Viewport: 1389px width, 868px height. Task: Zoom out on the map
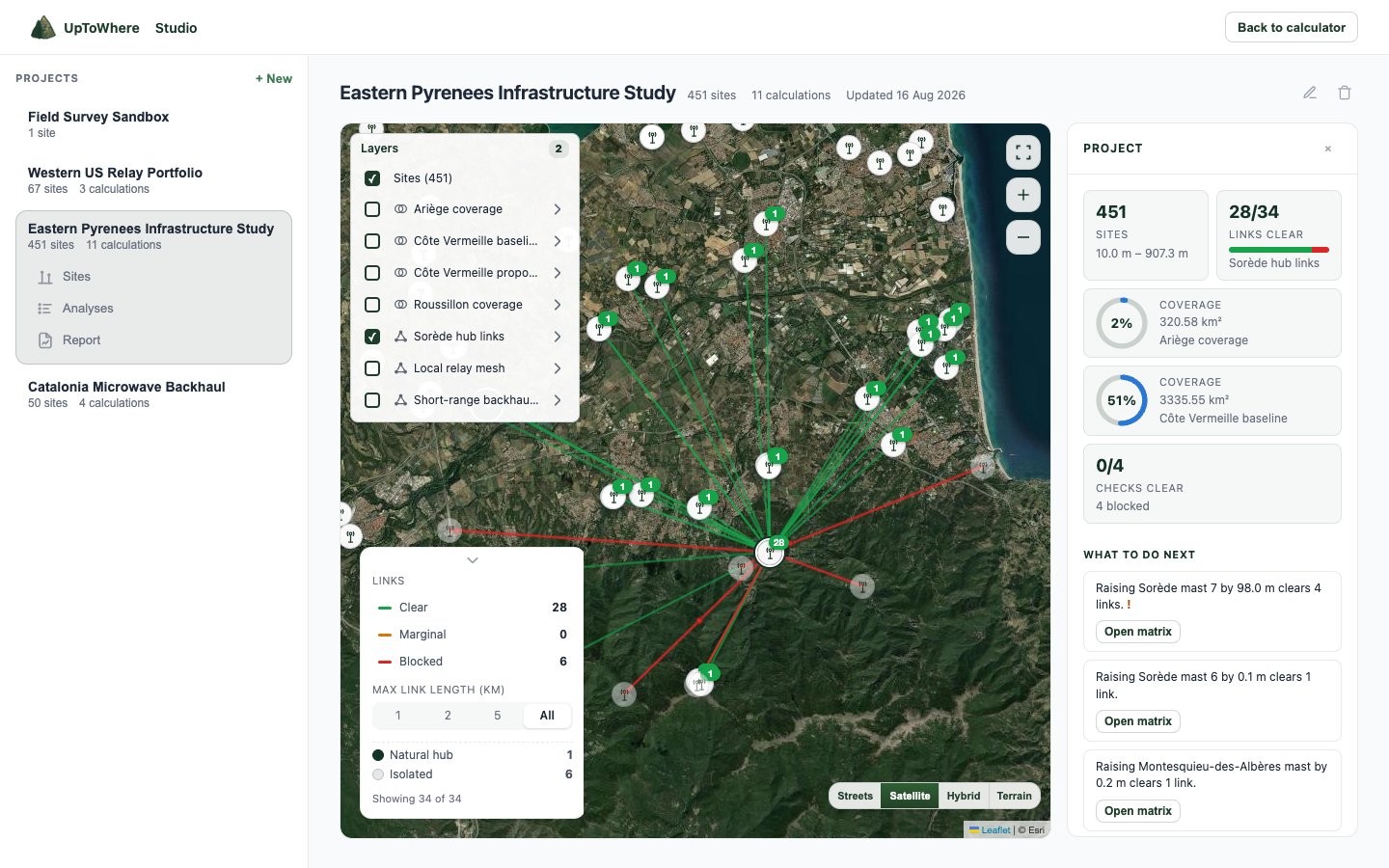pyautogui.click(x=1023, y=237)
